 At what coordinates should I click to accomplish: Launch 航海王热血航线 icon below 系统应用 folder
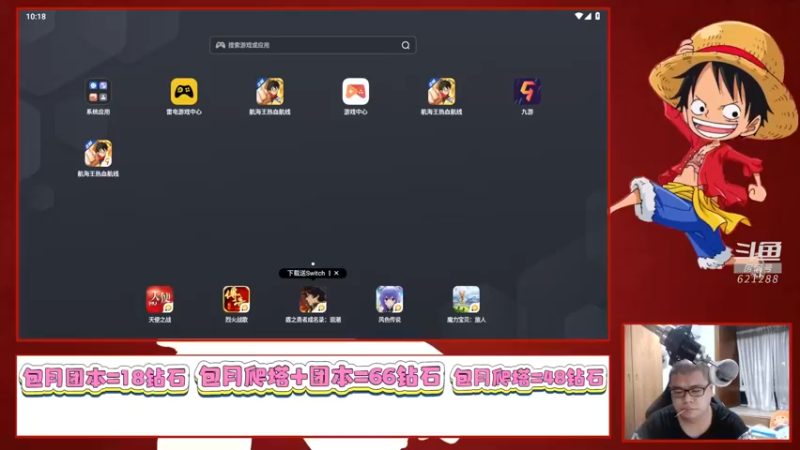pyautogui.click(x=98, y=154)
